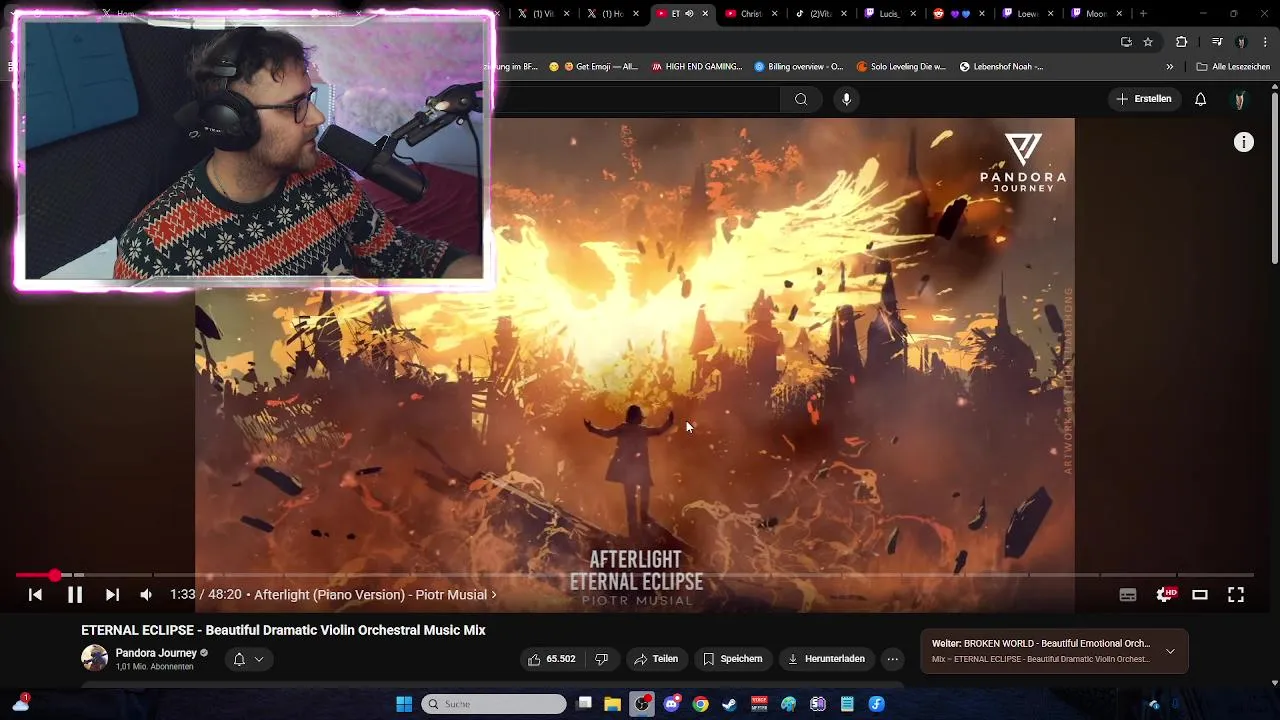1280x720 pixels.
Task: Open the Pandora Journey channel link
Action: (156, 653)
